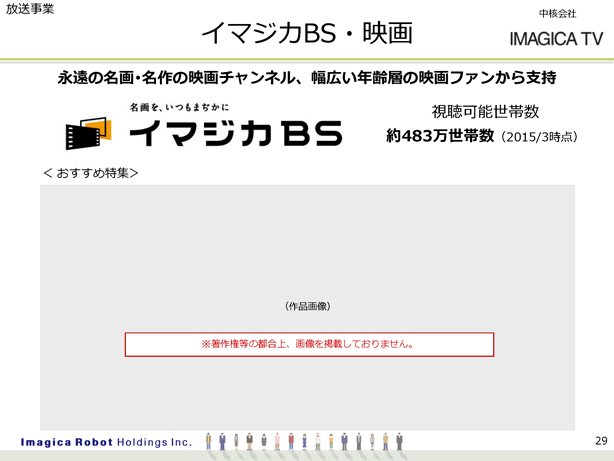This screenshot has width=614, height=461.
Task: Click the IMAGICA TV company name
Action: point(556,39)
